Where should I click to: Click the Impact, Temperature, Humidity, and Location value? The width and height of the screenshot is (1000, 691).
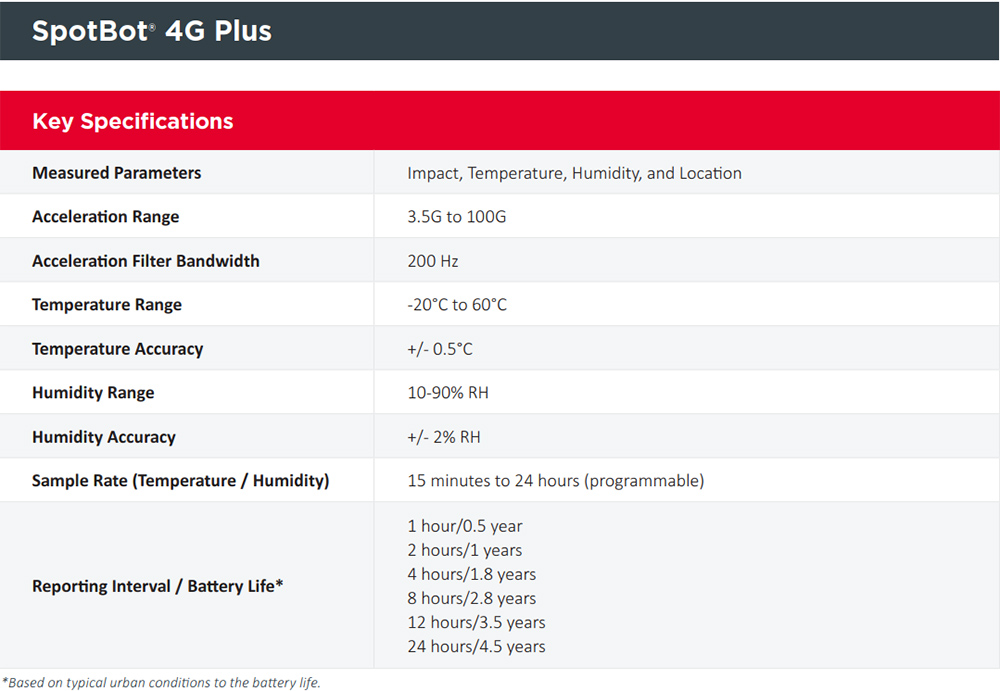[574, 173]
